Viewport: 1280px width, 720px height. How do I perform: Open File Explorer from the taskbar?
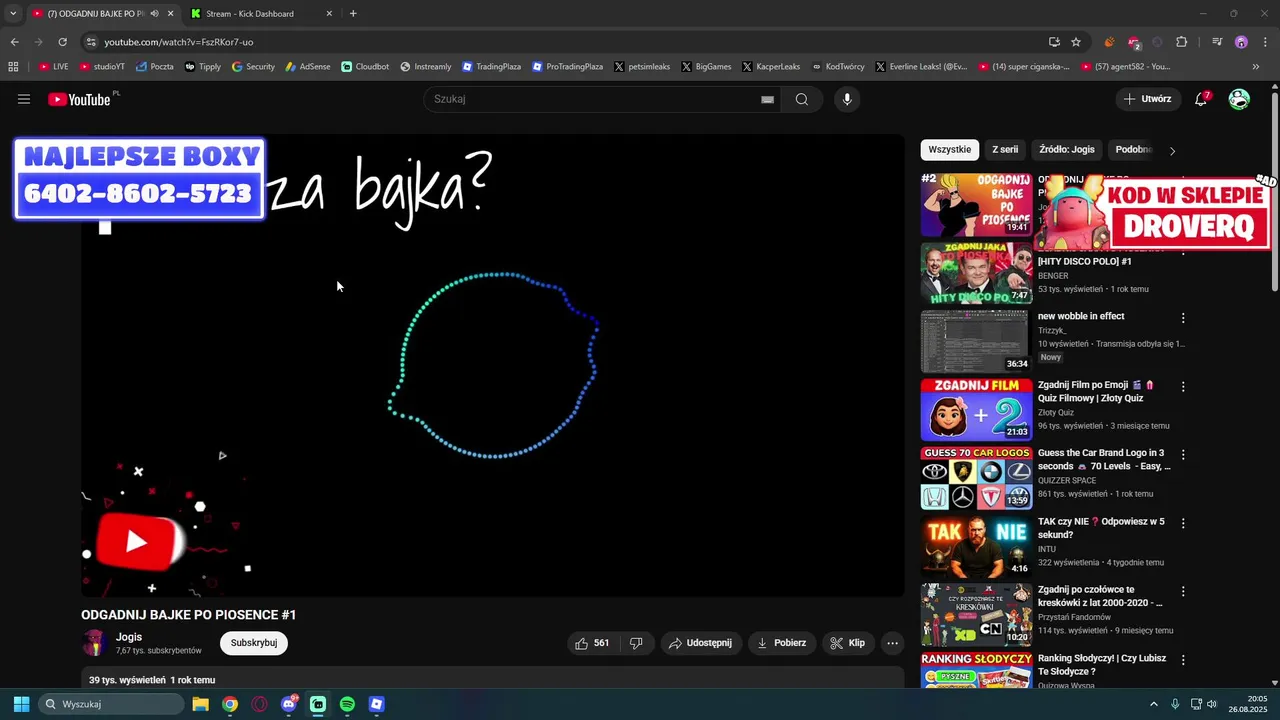click(x=200, y=704)
